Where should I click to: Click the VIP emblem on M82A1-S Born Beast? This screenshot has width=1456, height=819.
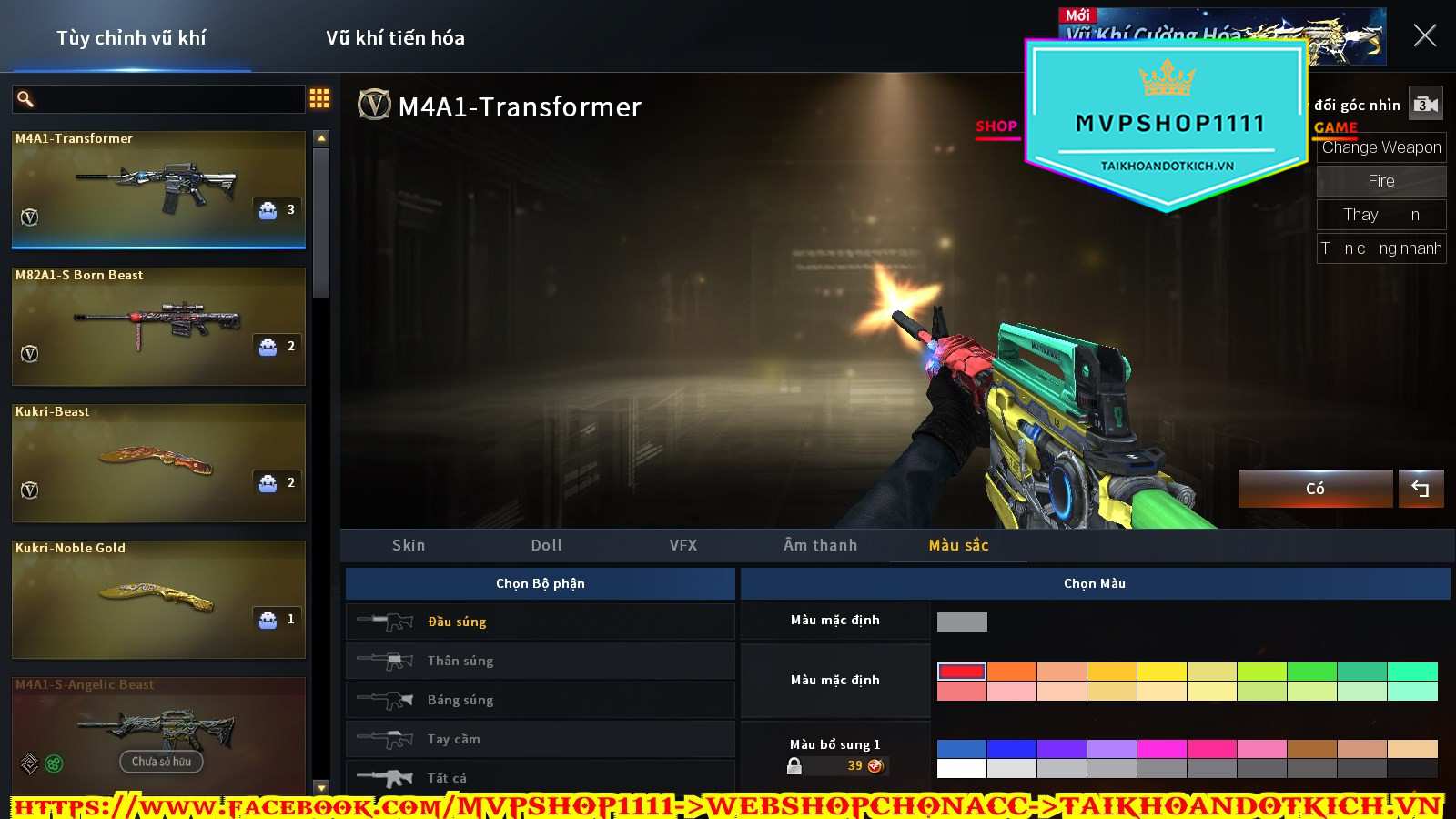[30, 353]
